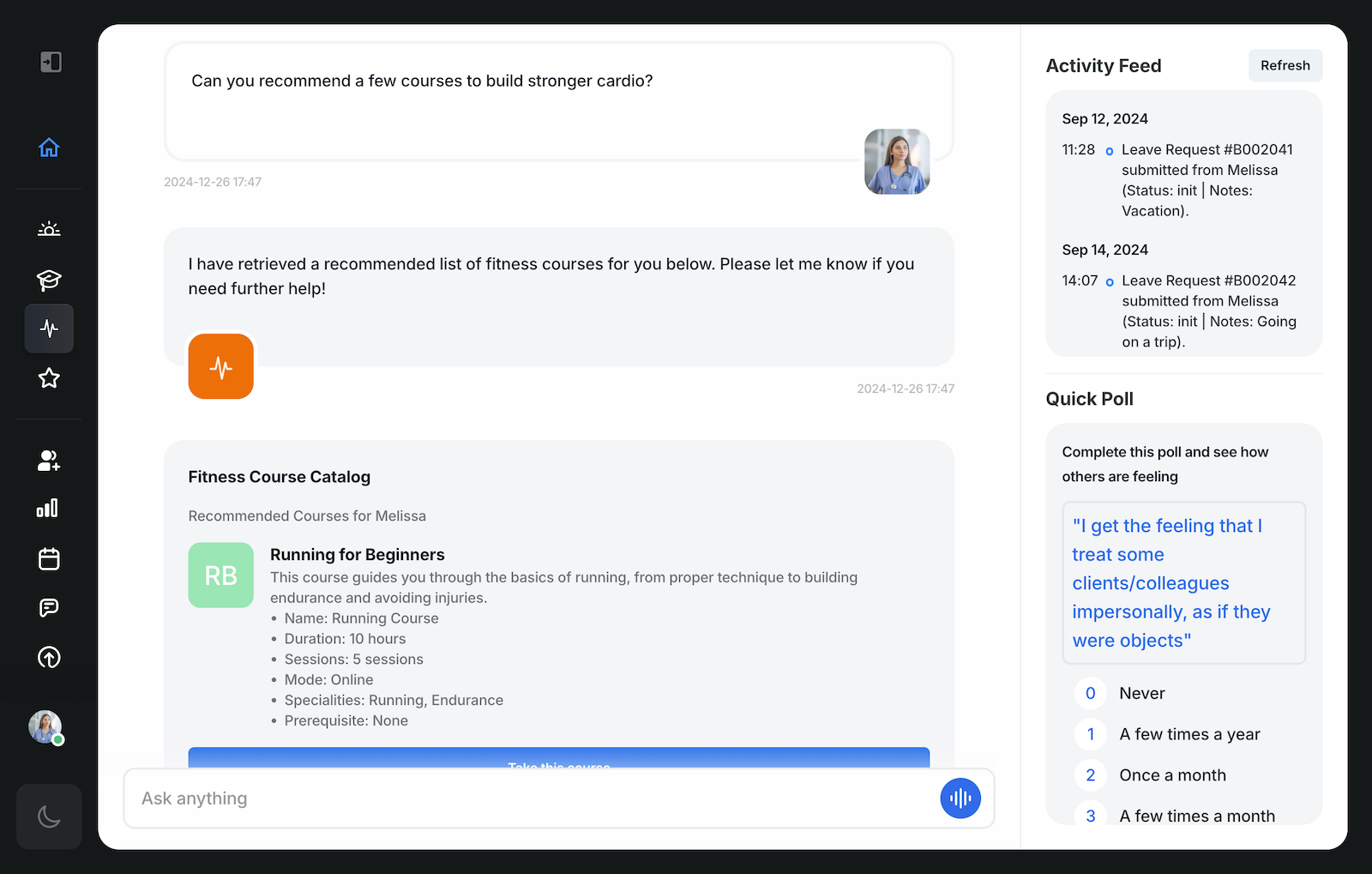Select the graduation cap Courses icon
1372x874 pixels.
49,279
